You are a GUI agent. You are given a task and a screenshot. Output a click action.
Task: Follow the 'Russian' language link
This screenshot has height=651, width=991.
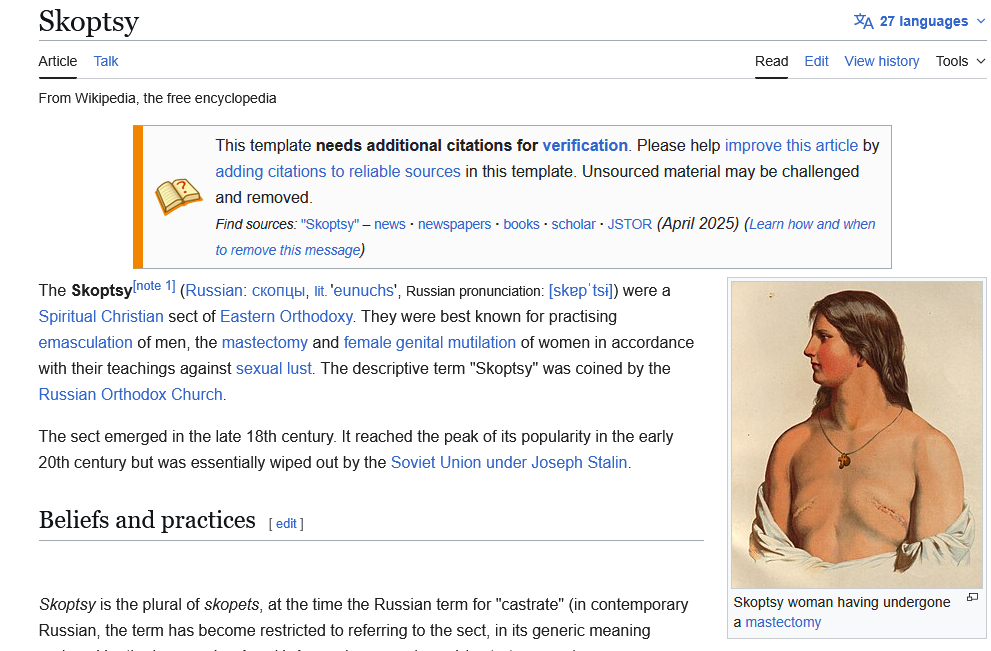214,291
